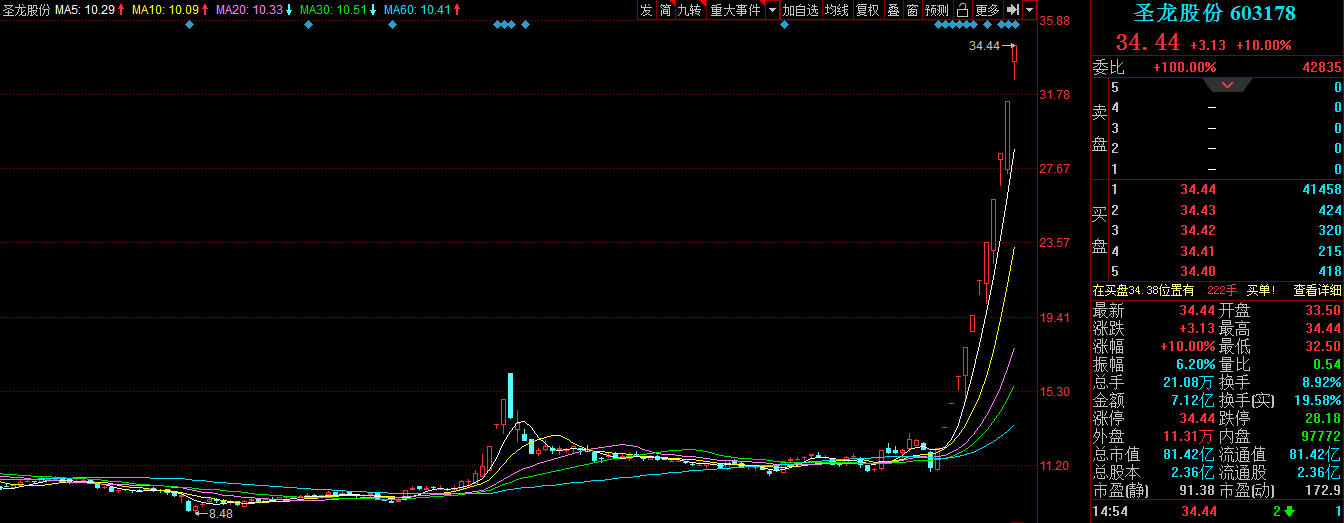The width and height of the screenshot is (1344, 523).
Task: Open the dropdown arrow beside 重大事件
Action: point(771,10)
